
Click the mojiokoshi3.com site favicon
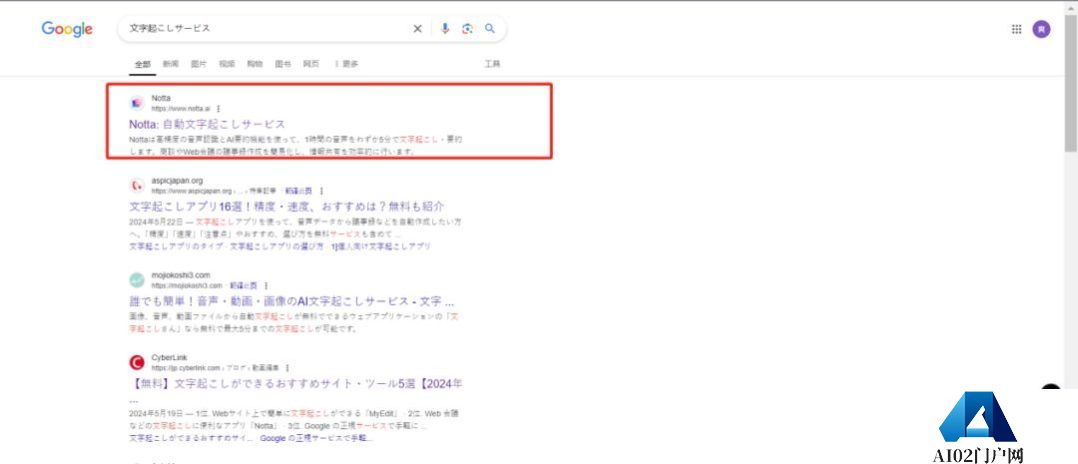point(137,280)
